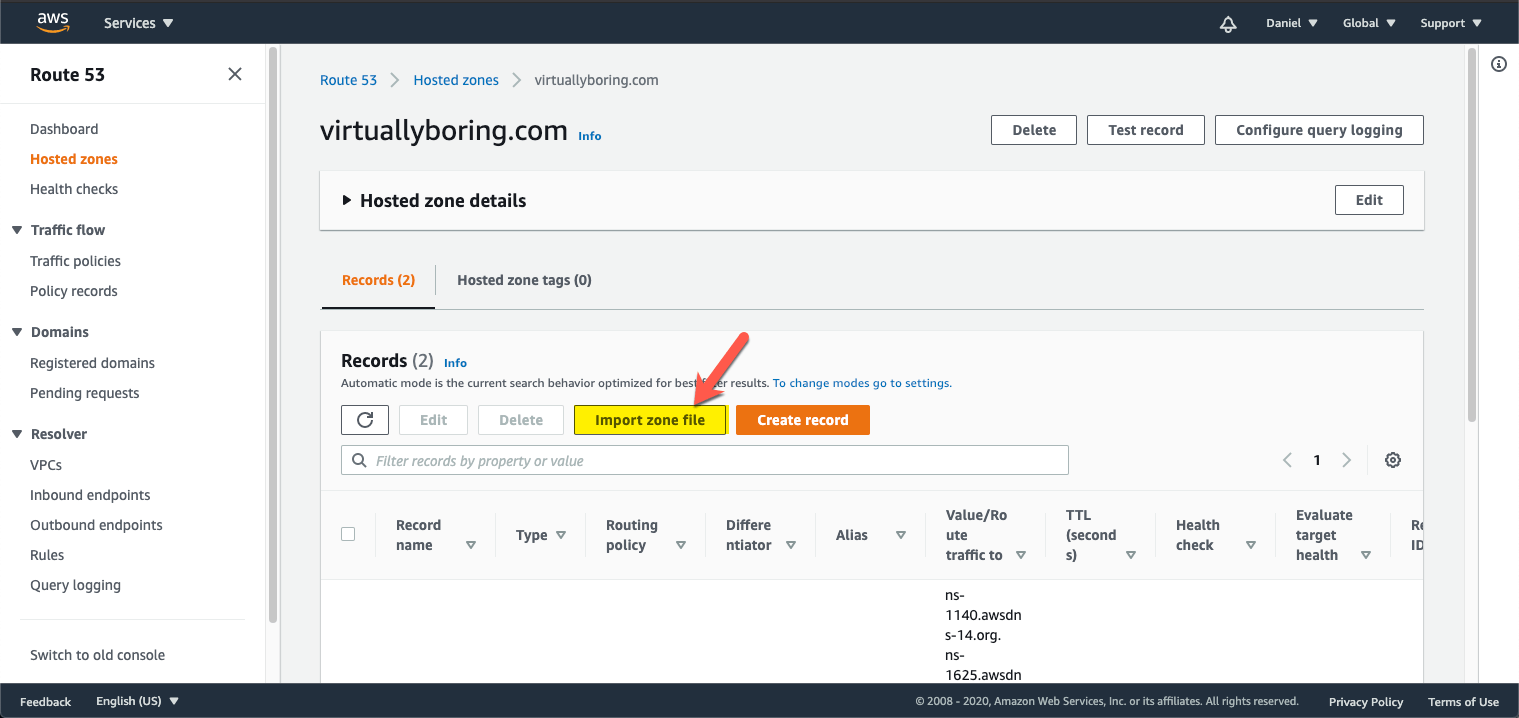The width and height of the screenshot is (1519, 718).
Task: Open the Services dropdown menu
Action: [138, 23]
